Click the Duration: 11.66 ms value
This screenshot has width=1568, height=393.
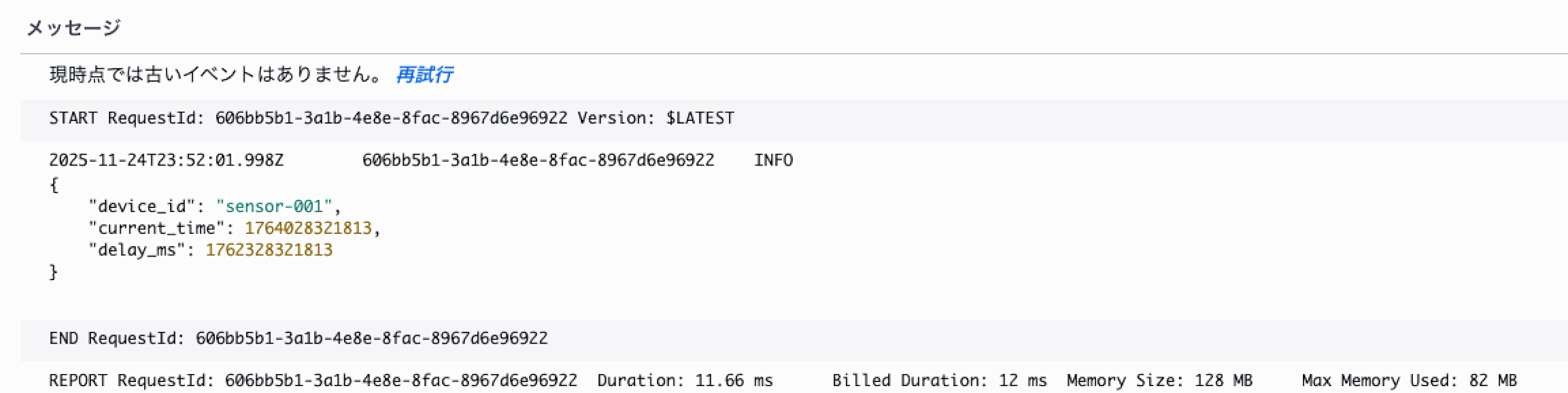point(684,381)
